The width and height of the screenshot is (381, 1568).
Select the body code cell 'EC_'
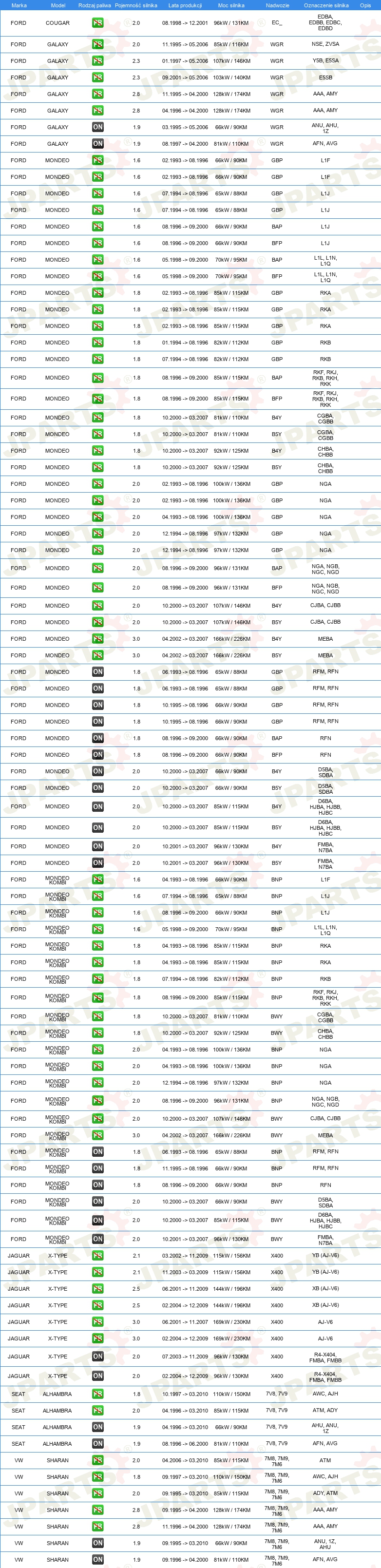pos(277,23)
